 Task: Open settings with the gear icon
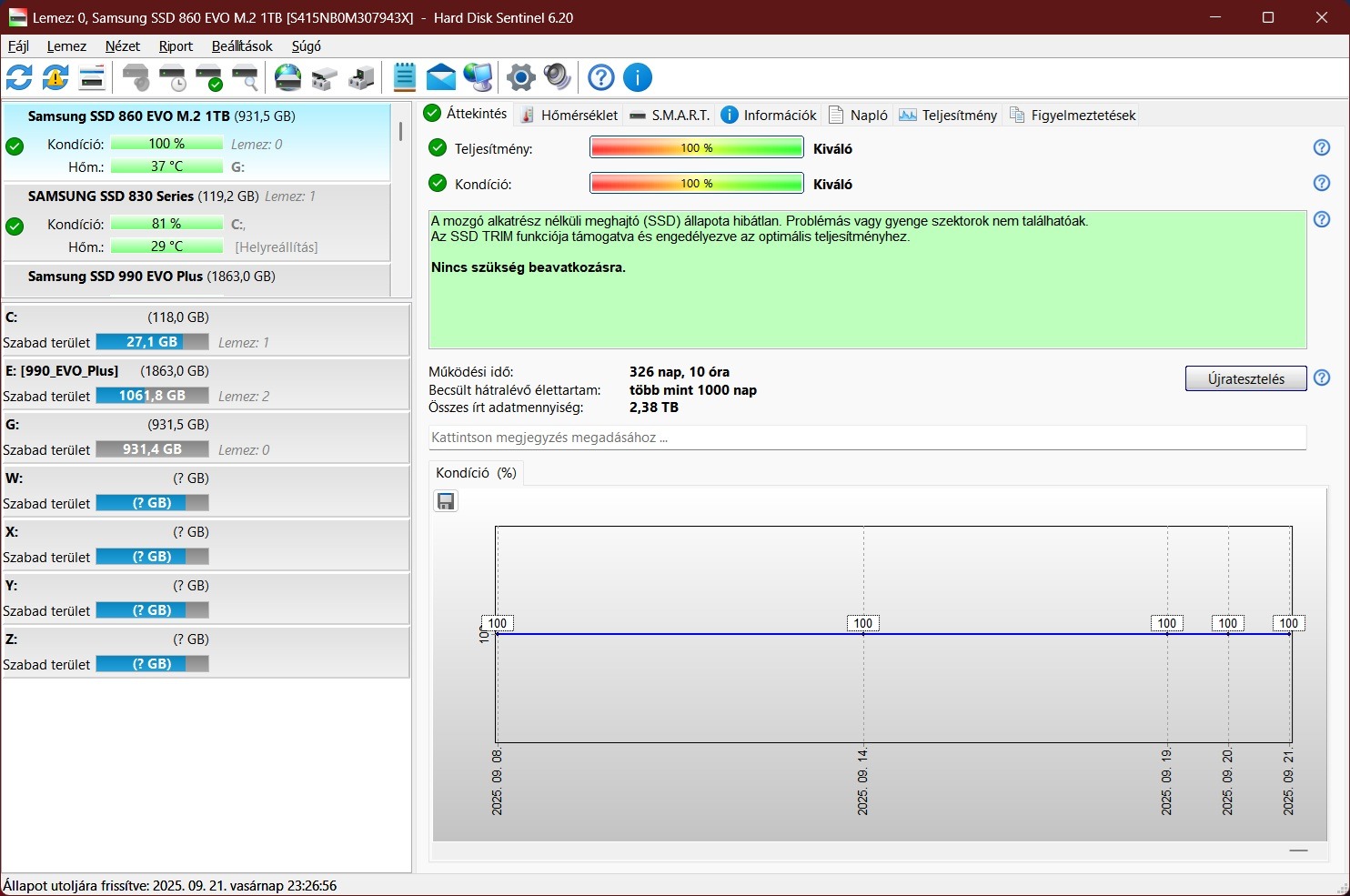pyautogui.click(x=520, y=78)
